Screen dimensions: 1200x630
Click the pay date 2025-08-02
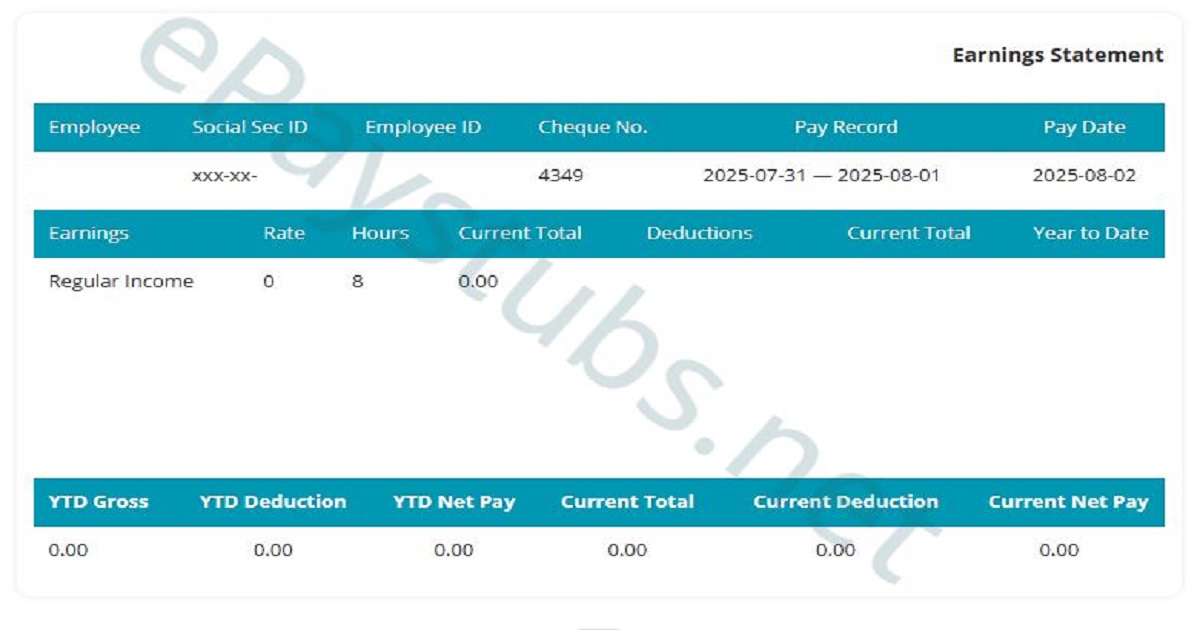point(1084,176)
